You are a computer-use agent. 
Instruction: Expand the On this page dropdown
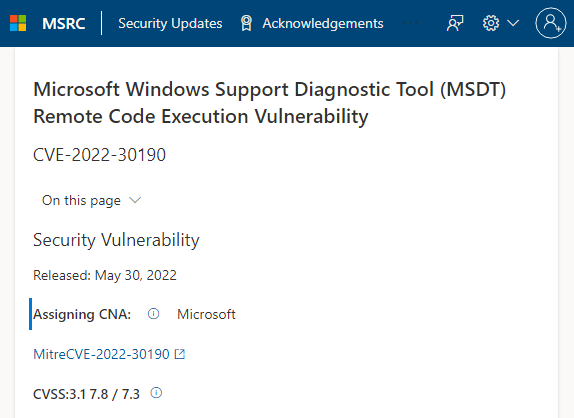pos(91,201)
